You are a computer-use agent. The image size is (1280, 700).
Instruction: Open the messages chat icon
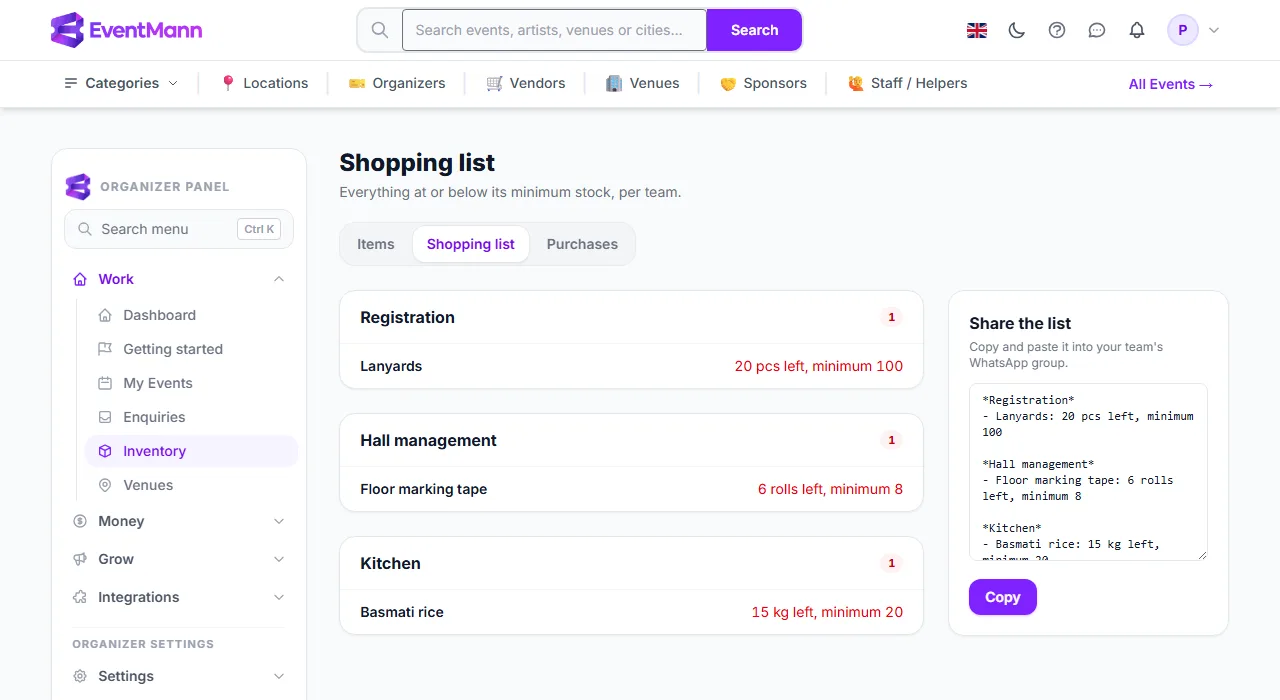pos(1097,30)
